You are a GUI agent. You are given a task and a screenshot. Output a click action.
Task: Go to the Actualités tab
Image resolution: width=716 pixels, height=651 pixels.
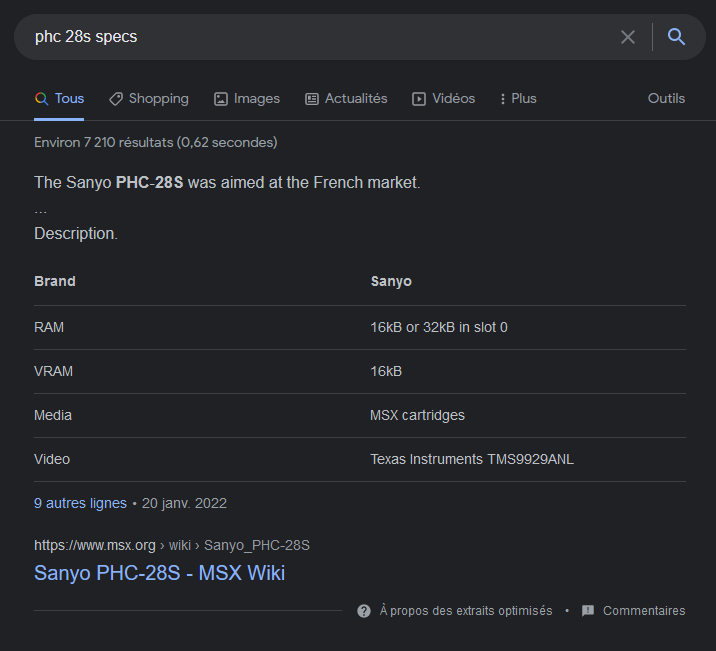pos(346,99)
